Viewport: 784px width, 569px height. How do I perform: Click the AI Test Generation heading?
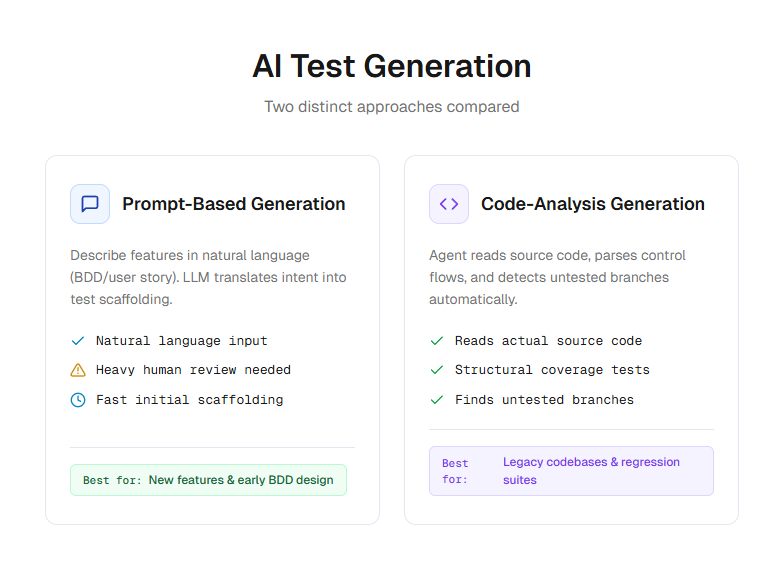(x=392, y=66)
